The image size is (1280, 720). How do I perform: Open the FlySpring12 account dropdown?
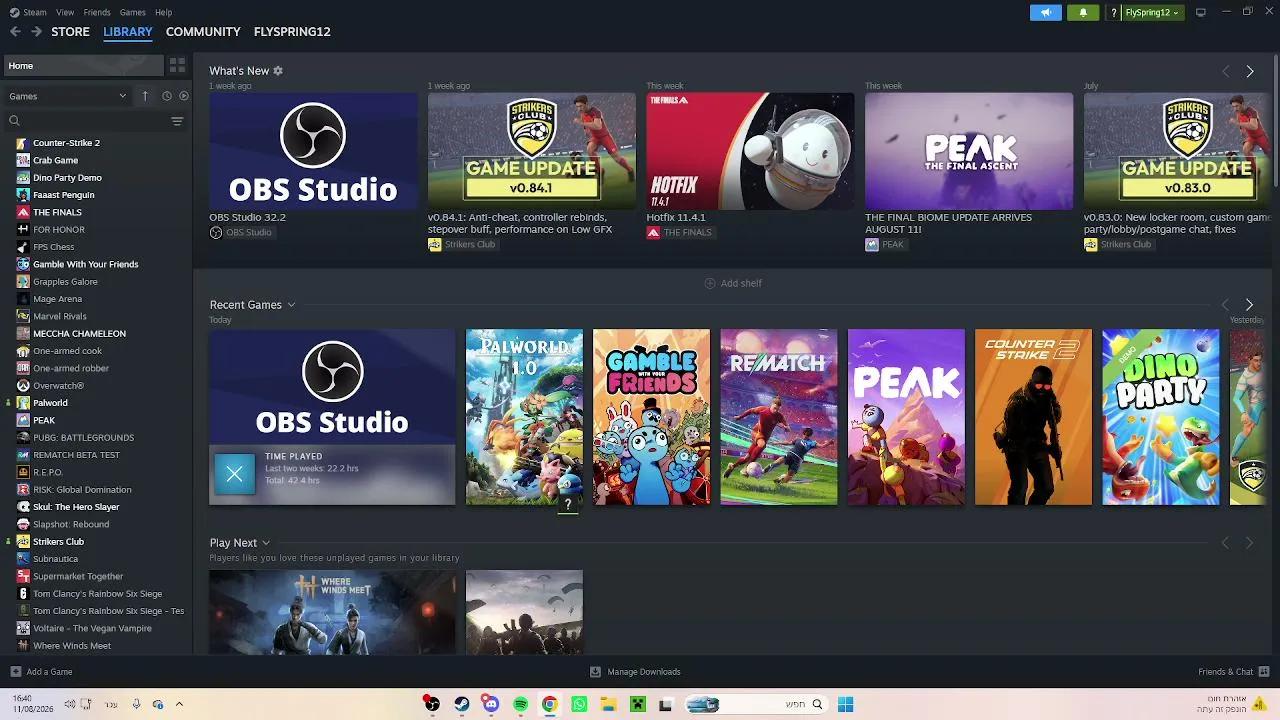(x=1151, y=13)
